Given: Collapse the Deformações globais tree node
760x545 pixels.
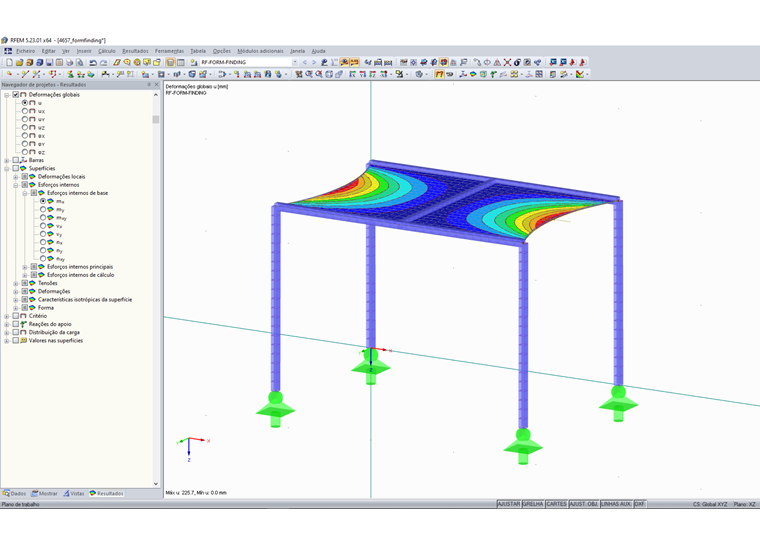Looking at the screenshot, I should pyautogui.click(x=7, y=95).
